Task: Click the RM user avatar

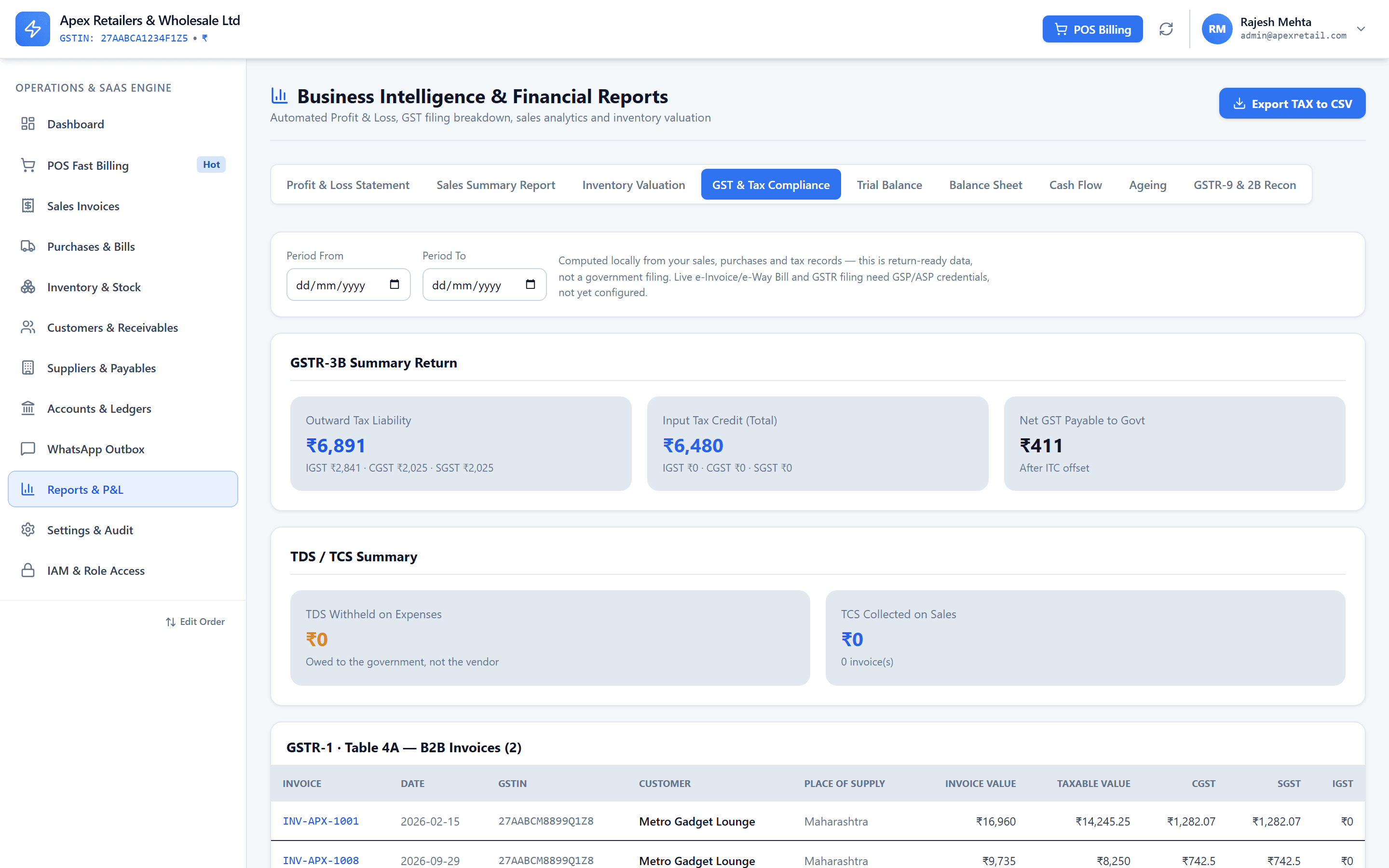Action: click(1217, 29)
